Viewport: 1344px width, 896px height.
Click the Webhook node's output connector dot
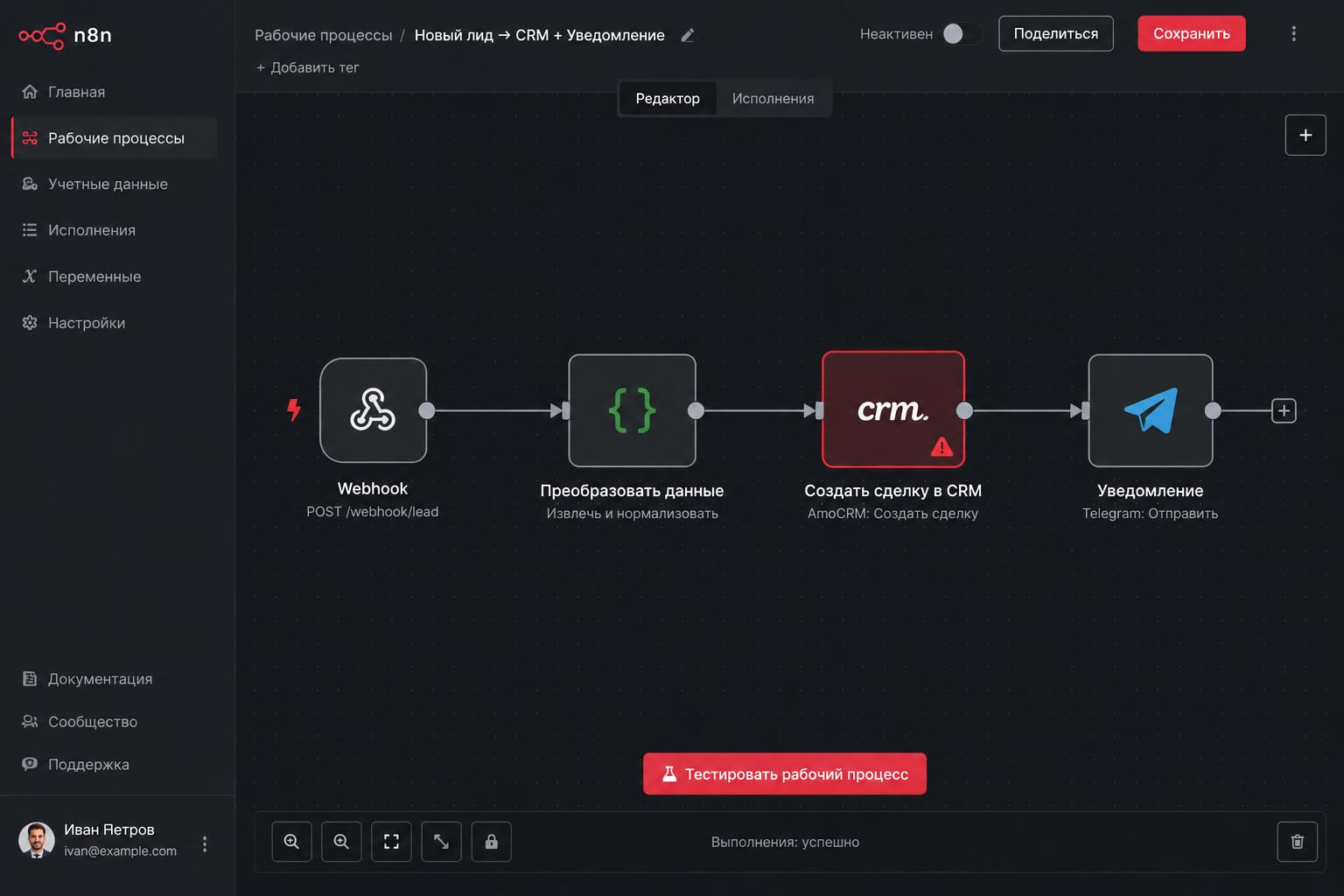427,410
